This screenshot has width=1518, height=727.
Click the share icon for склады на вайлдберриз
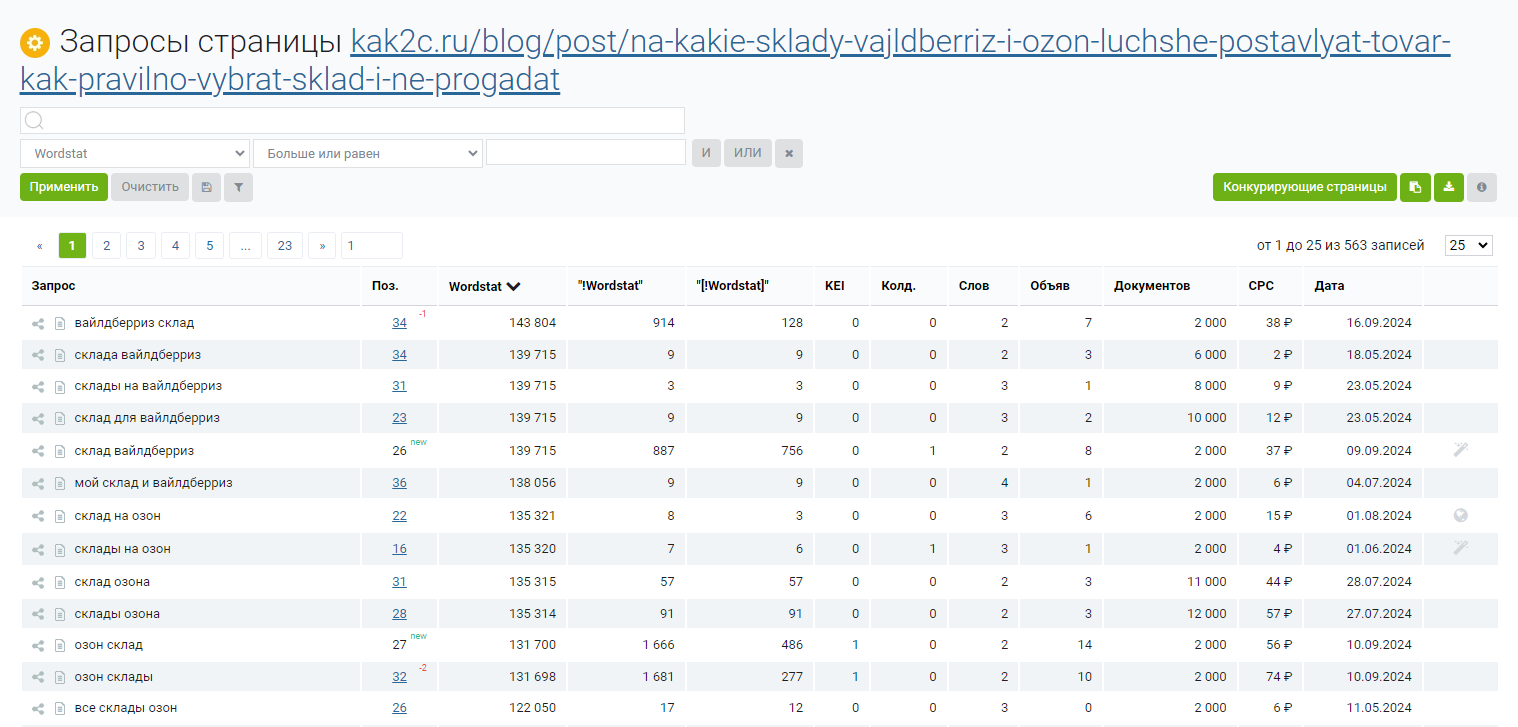38,386
